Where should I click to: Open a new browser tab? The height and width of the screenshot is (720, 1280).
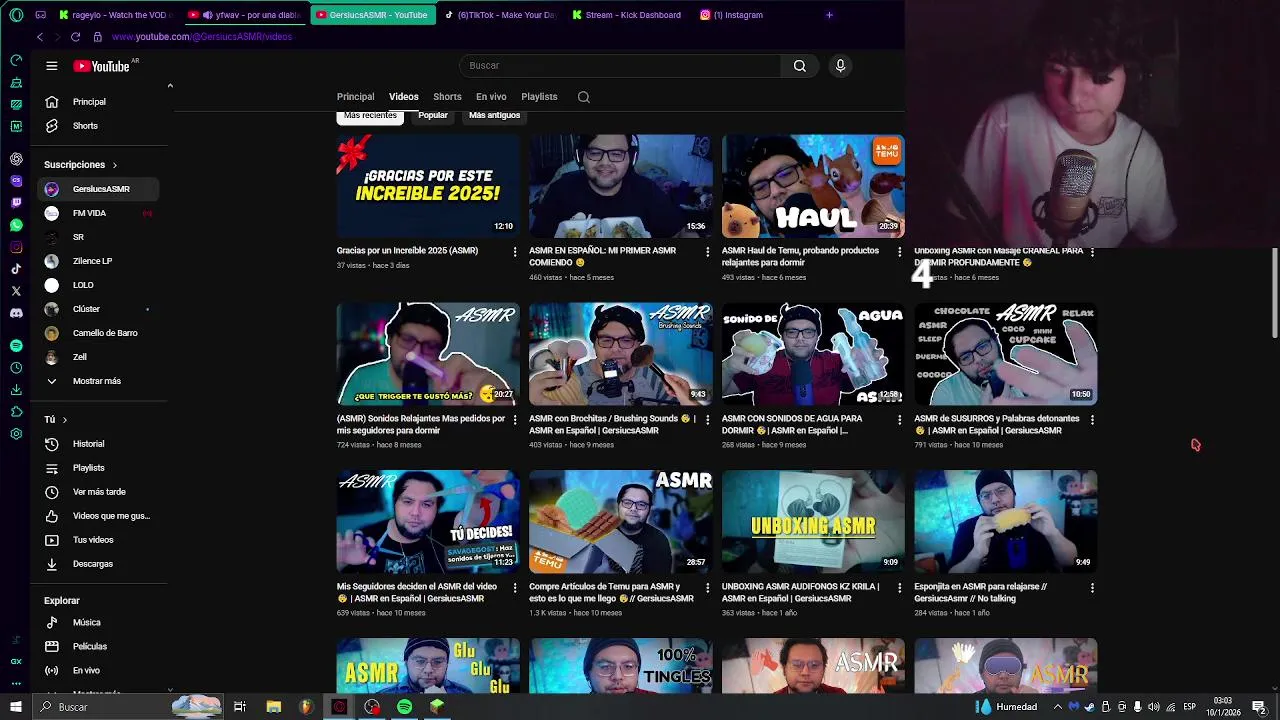point(829,15)
